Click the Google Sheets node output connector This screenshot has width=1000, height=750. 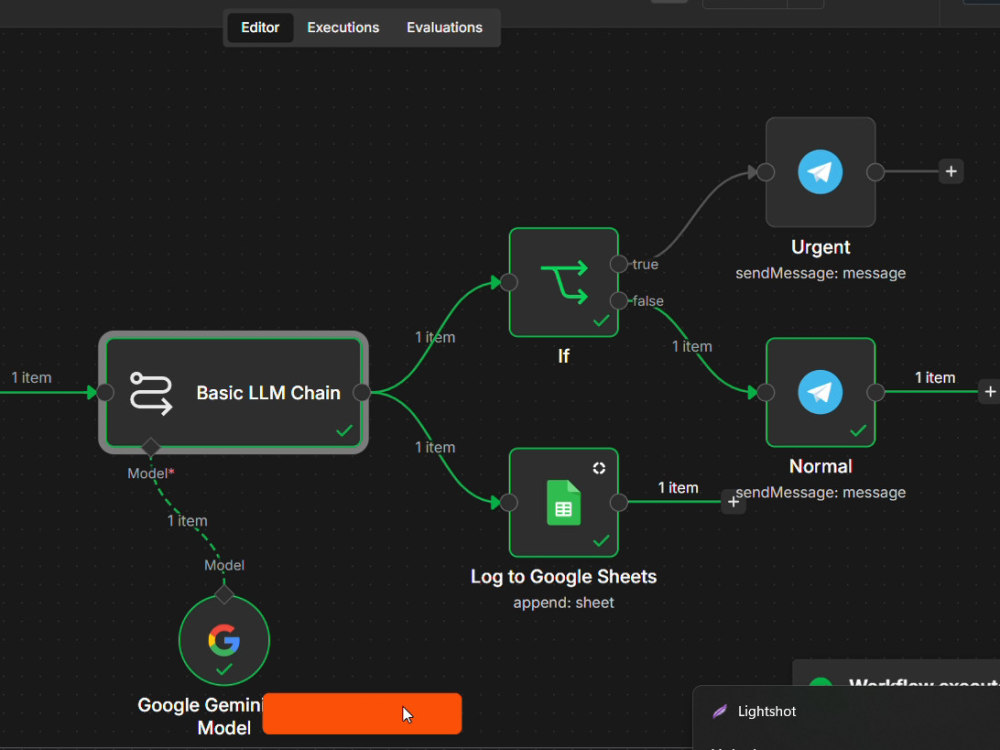(619, 503)
